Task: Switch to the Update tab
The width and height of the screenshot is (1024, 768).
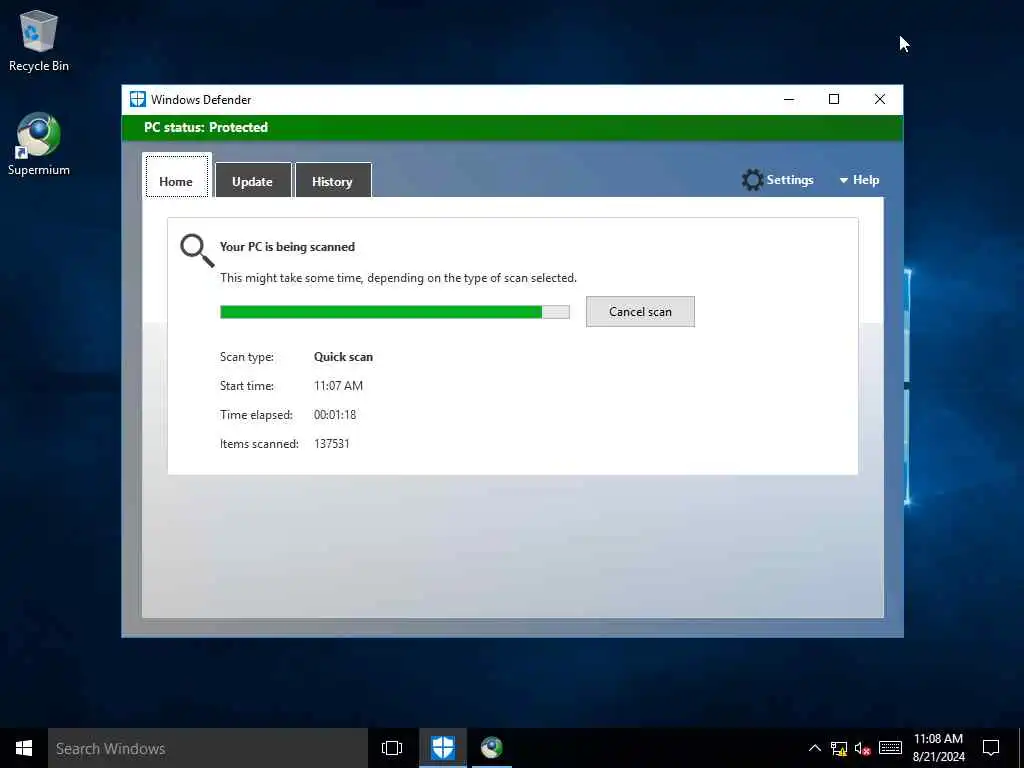Action: click(x=253, y=180)
